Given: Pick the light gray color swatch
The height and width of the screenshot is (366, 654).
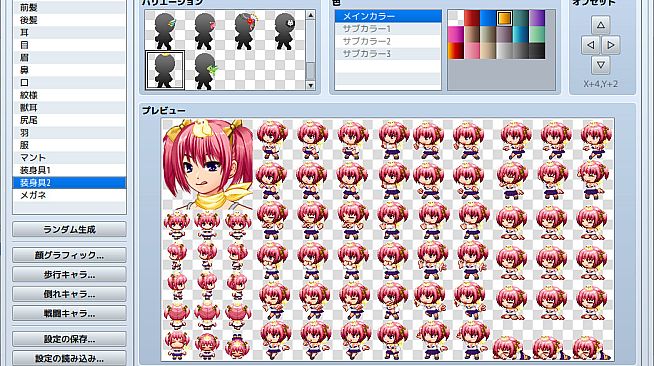Looking at the screenshot, I should coord(504,51).
